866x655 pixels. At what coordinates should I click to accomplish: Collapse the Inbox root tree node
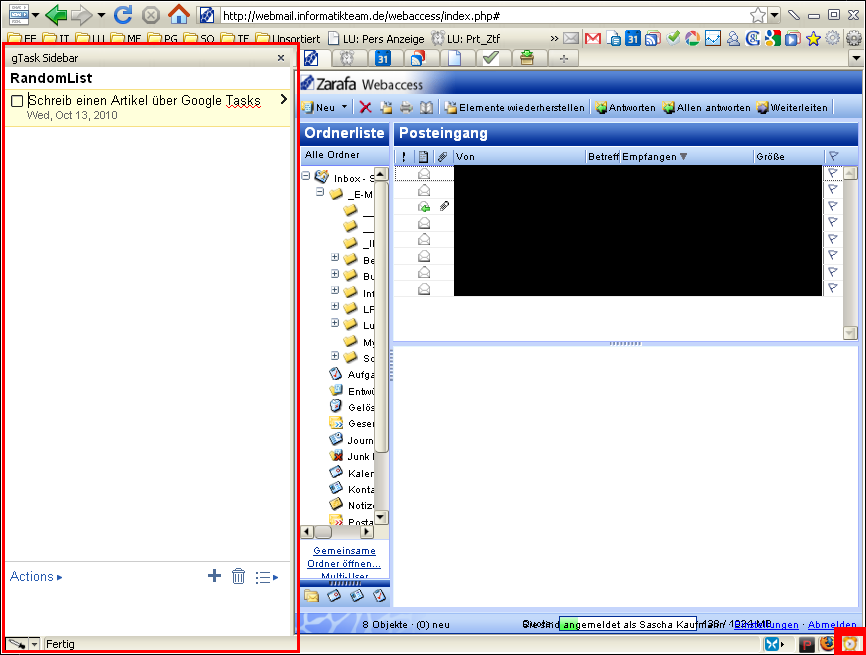click(x=306, y=176)
